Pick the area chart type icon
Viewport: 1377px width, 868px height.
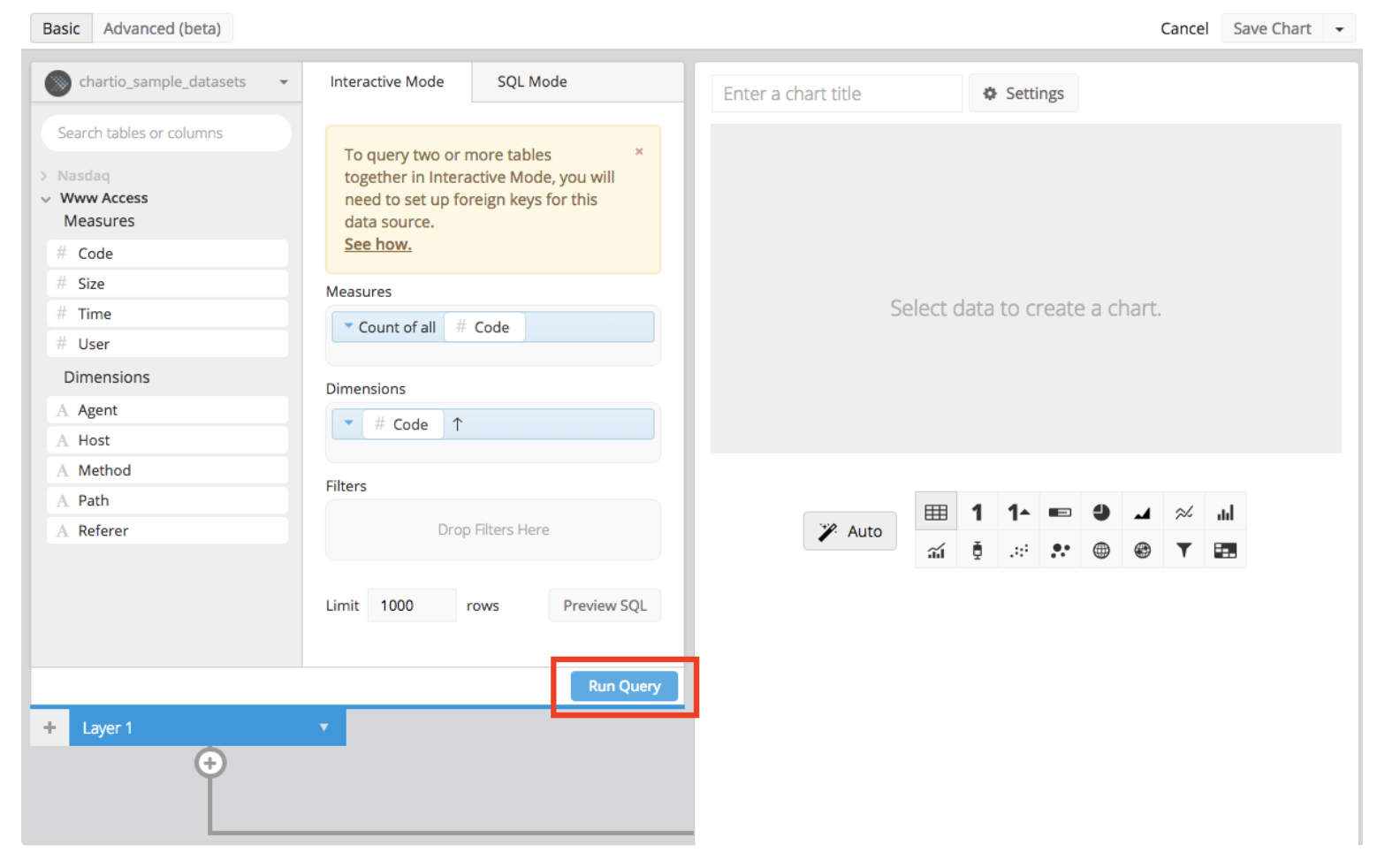tap(1142, 513)
